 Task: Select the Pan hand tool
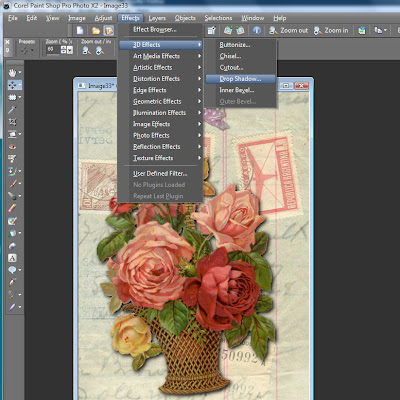(12, 72)
